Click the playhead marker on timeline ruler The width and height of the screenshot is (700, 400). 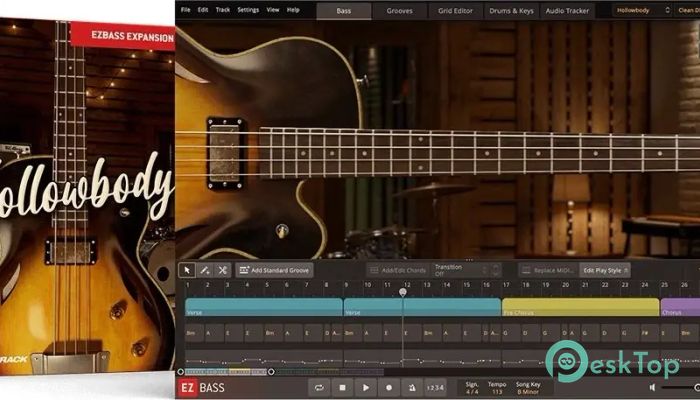pos(403,291)
